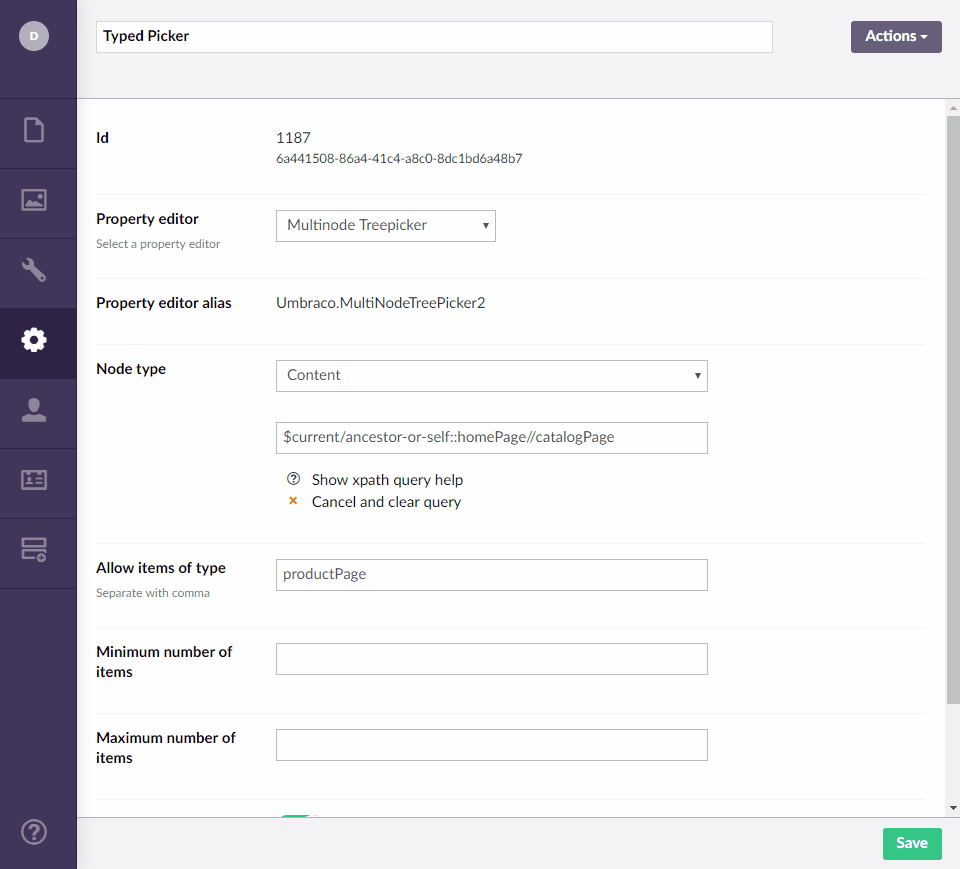
Task: Open the Media section icon
Action: [x=35, y=200]
